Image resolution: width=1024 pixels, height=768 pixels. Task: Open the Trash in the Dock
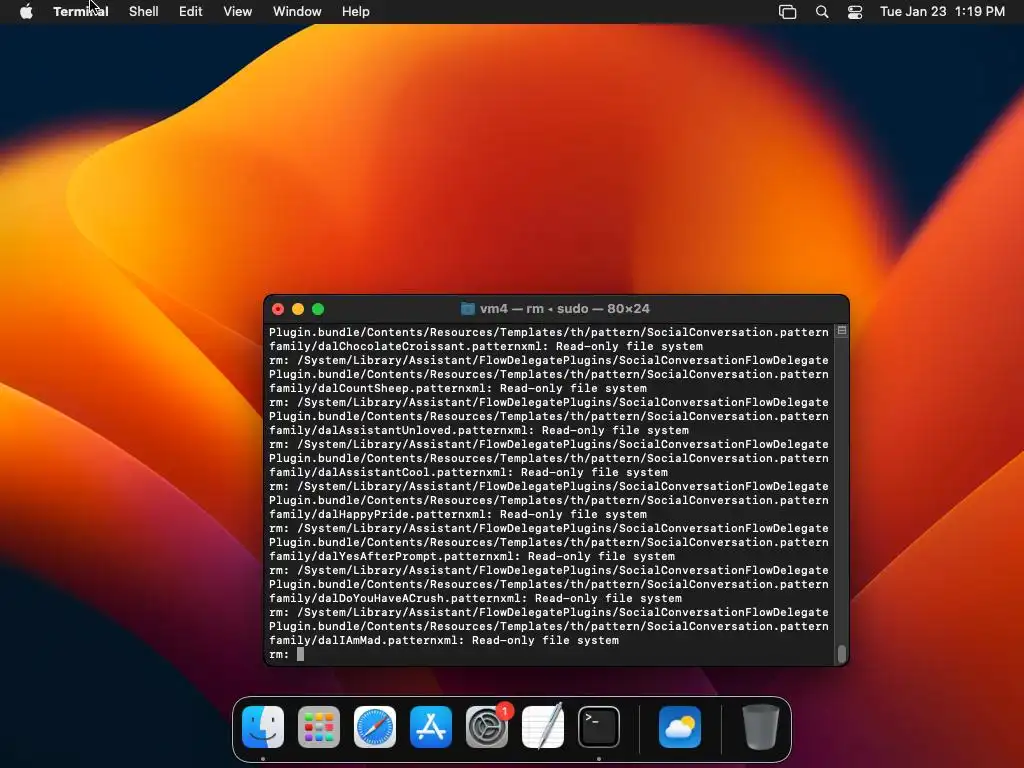click(x=761, y=727)
